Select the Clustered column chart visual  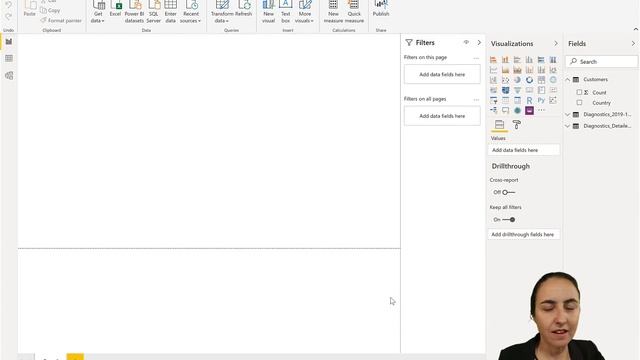point(529,60)
